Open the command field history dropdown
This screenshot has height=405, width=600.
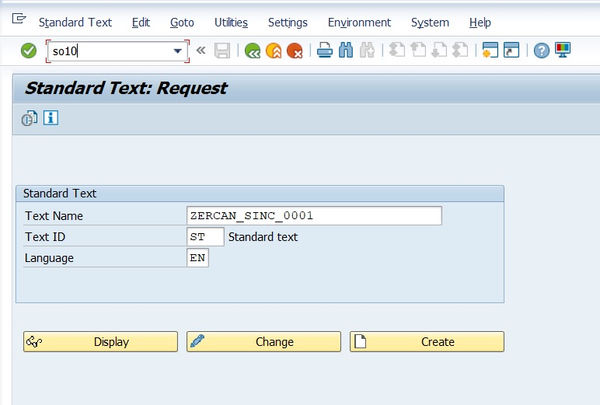[177, 51]
